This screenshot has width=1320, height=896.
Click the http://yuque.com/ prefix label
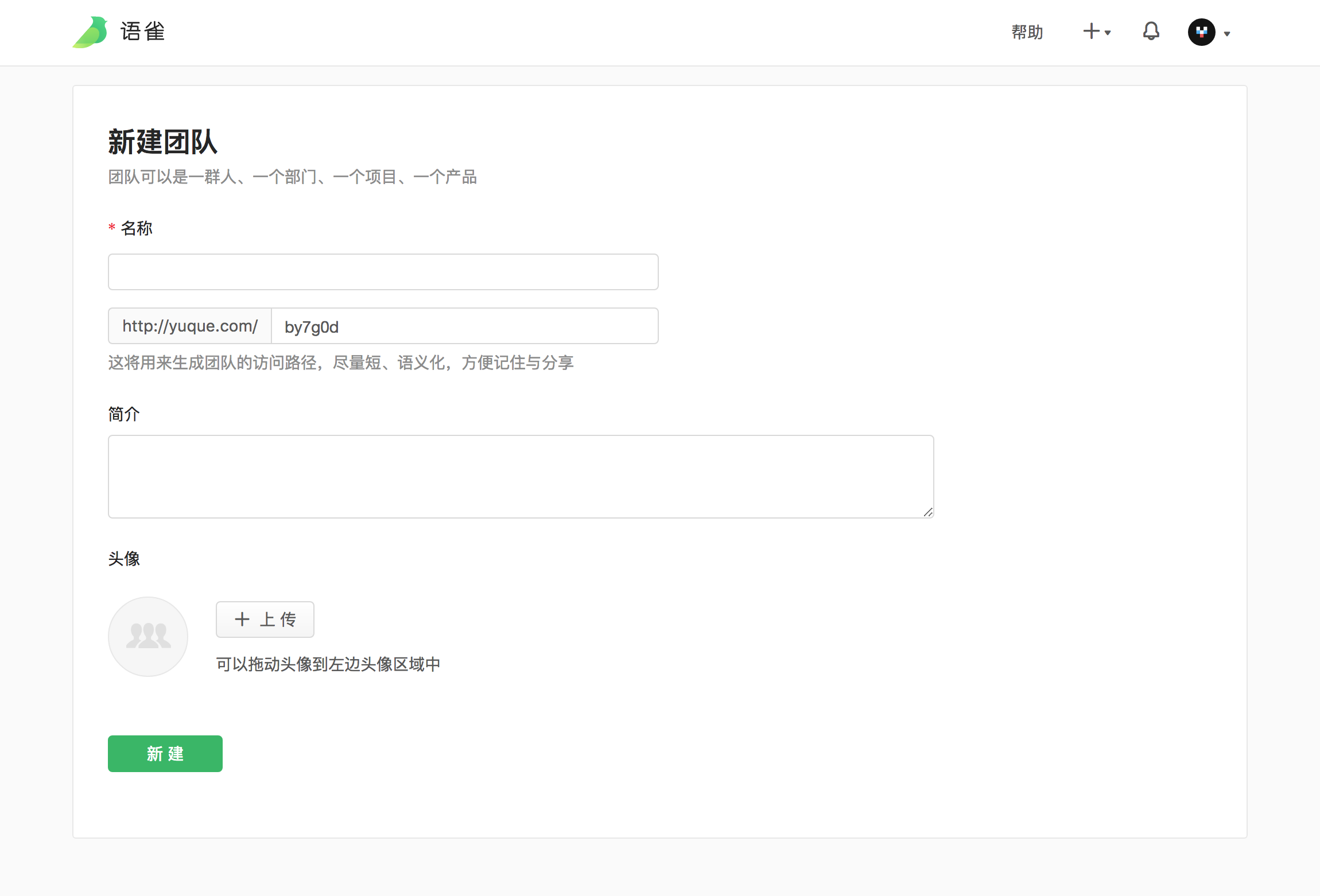[x=190, y=326]
